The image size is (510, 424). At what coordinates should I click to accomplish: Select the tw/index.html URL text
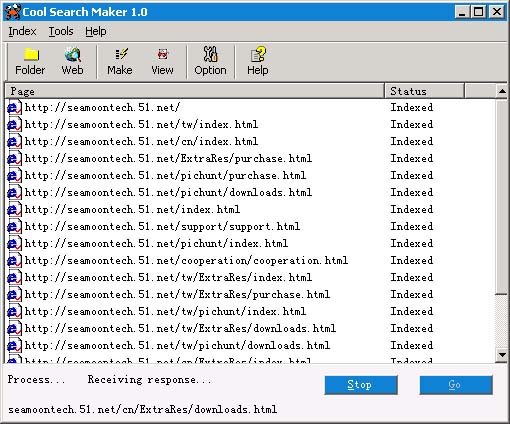(141, 124)
